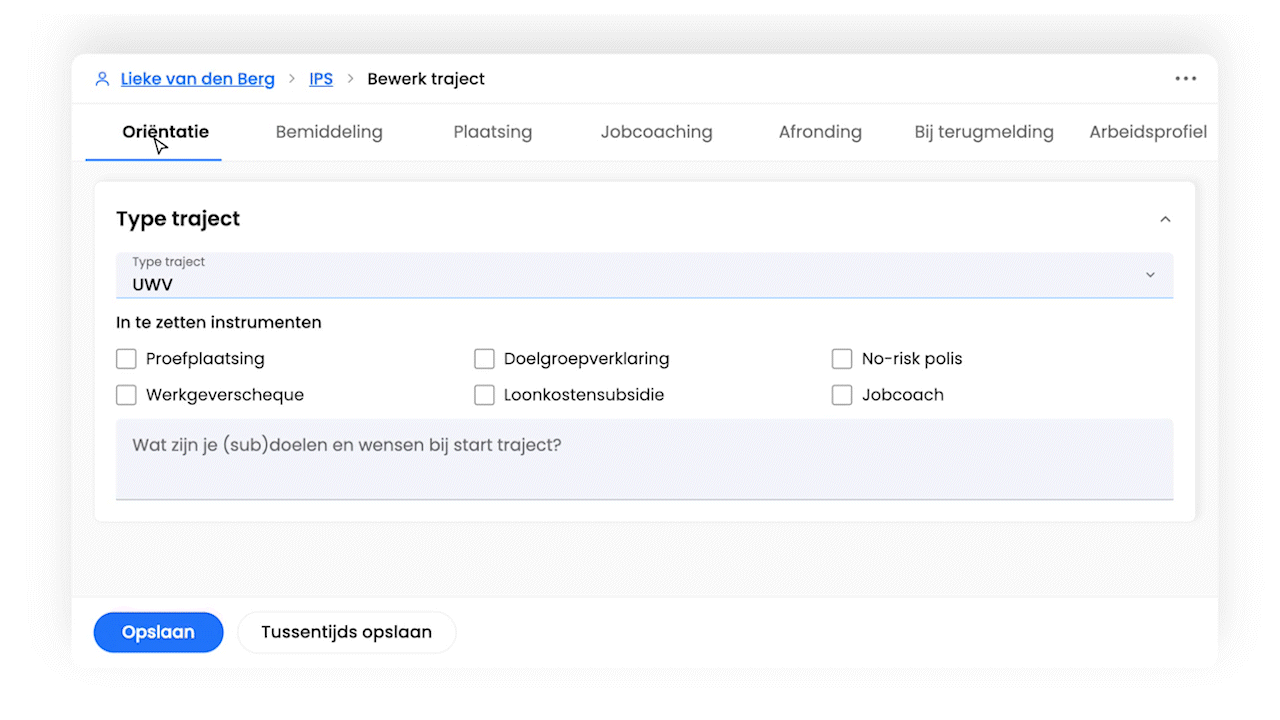Viewport: 1280px width, 720px height.
Task: Click the Opslaan button
Action: (158, 632)
